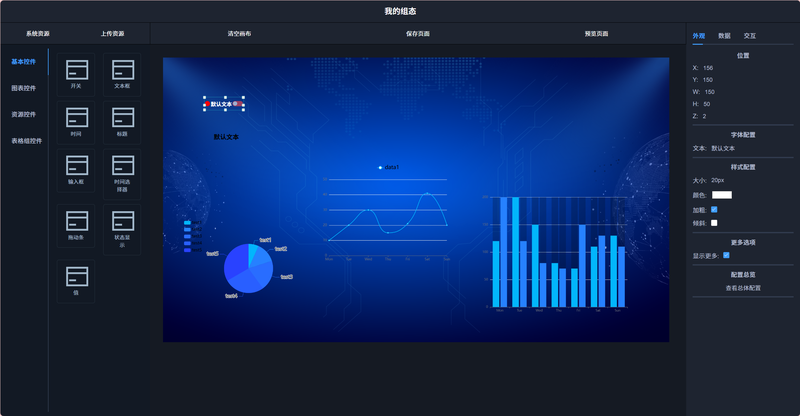Select the 标题 title widget icon
The height and width of the screenshot is (416, 800).
(x=122, y=123)
